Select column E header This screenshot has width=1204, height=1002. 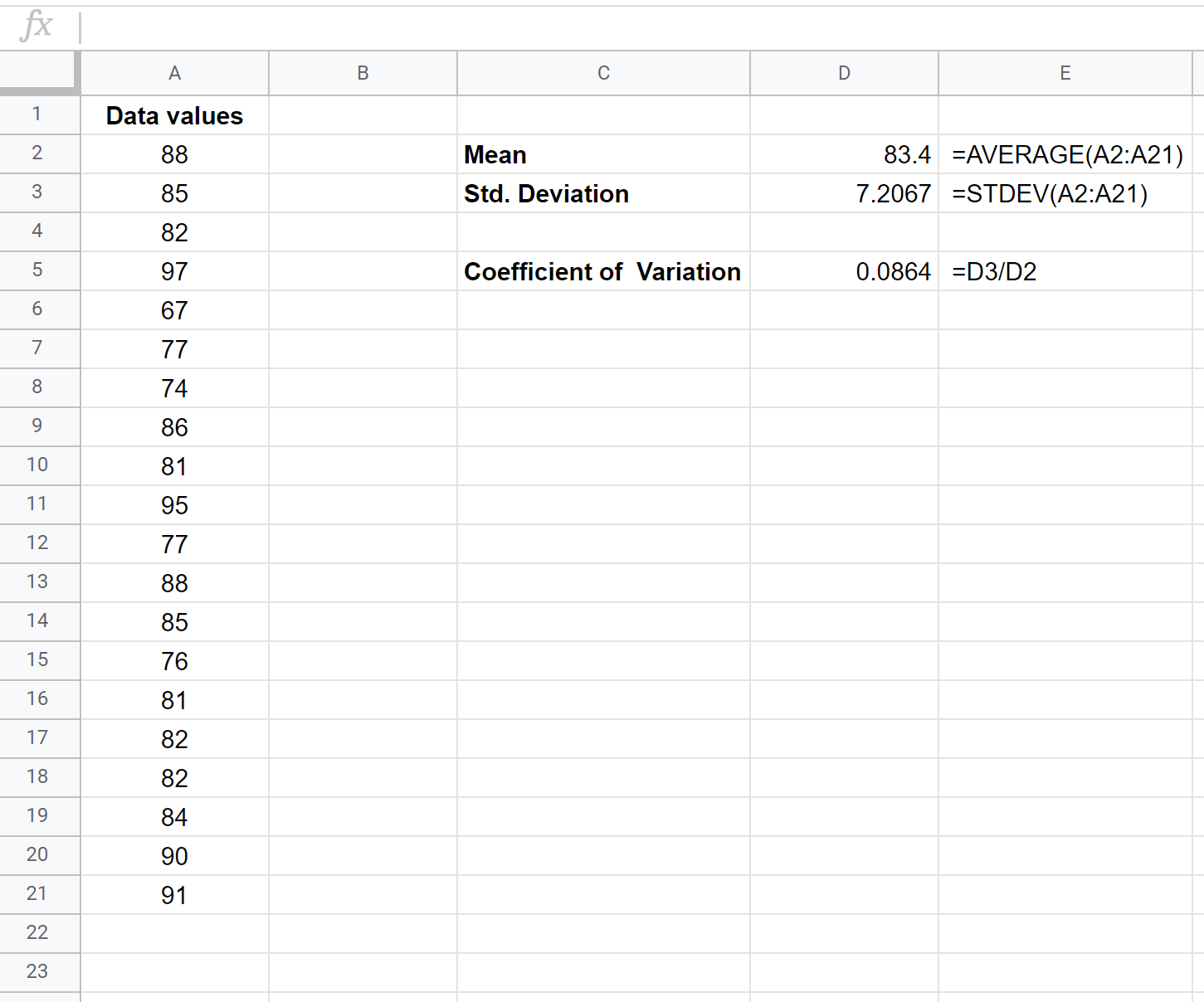(x=1065, y=73)
